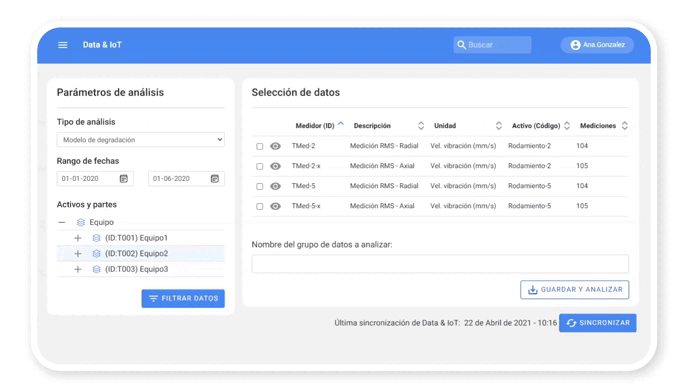Viewport: 686px width, 392px height.
Task: Open Tipo de análisis dropdown
Action: coord(140,140)
